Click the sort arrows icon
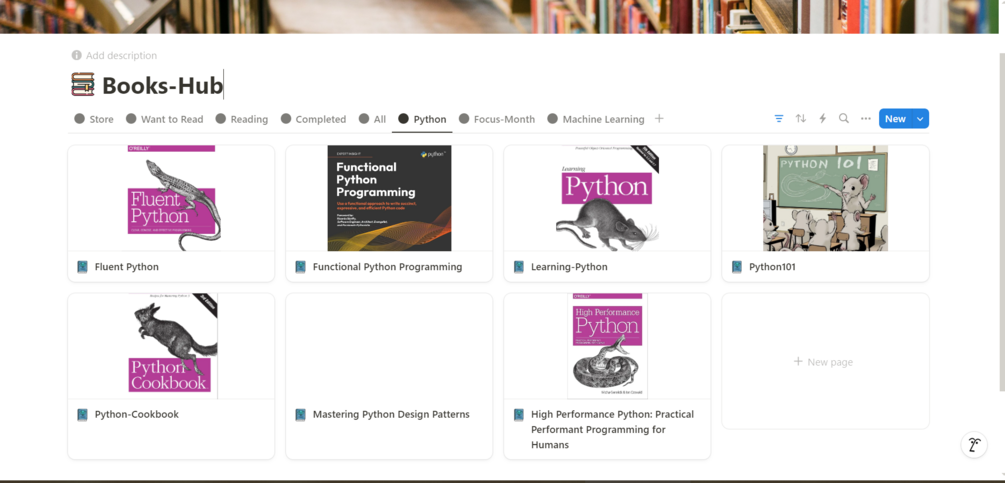 [x=801, y=119]
